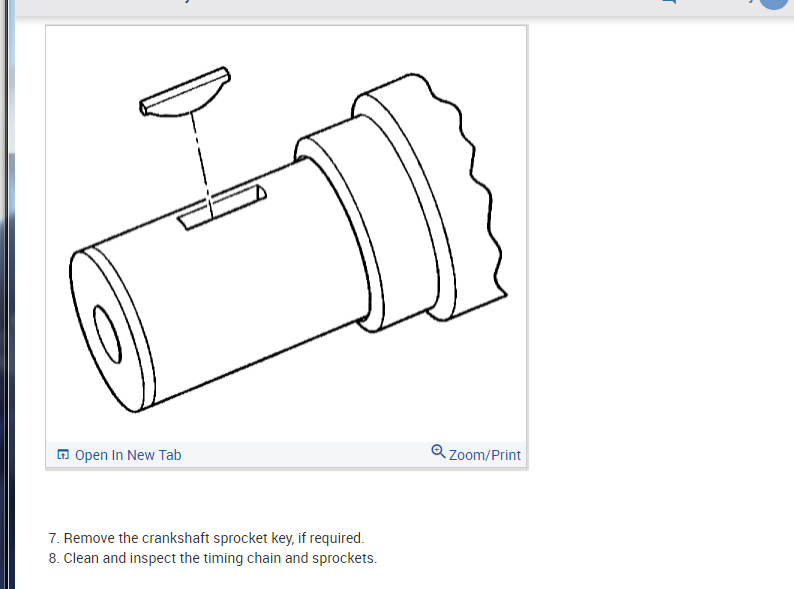Click step 7 crankshaft sprocket key text
The image size is (794, 589).
point(207,538)
